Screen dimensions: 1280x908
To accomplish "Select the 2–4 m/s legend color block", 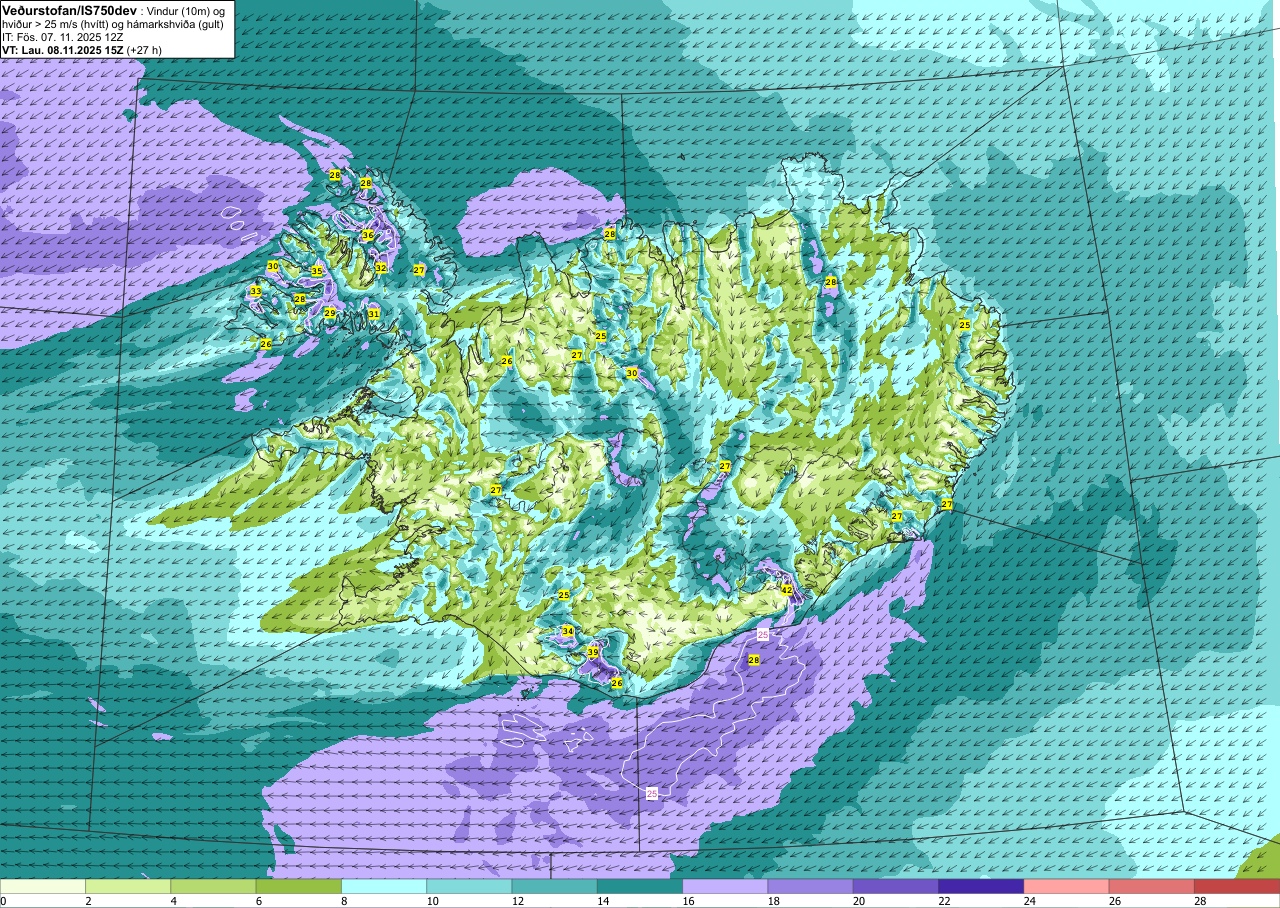I will tap(128, 886).
